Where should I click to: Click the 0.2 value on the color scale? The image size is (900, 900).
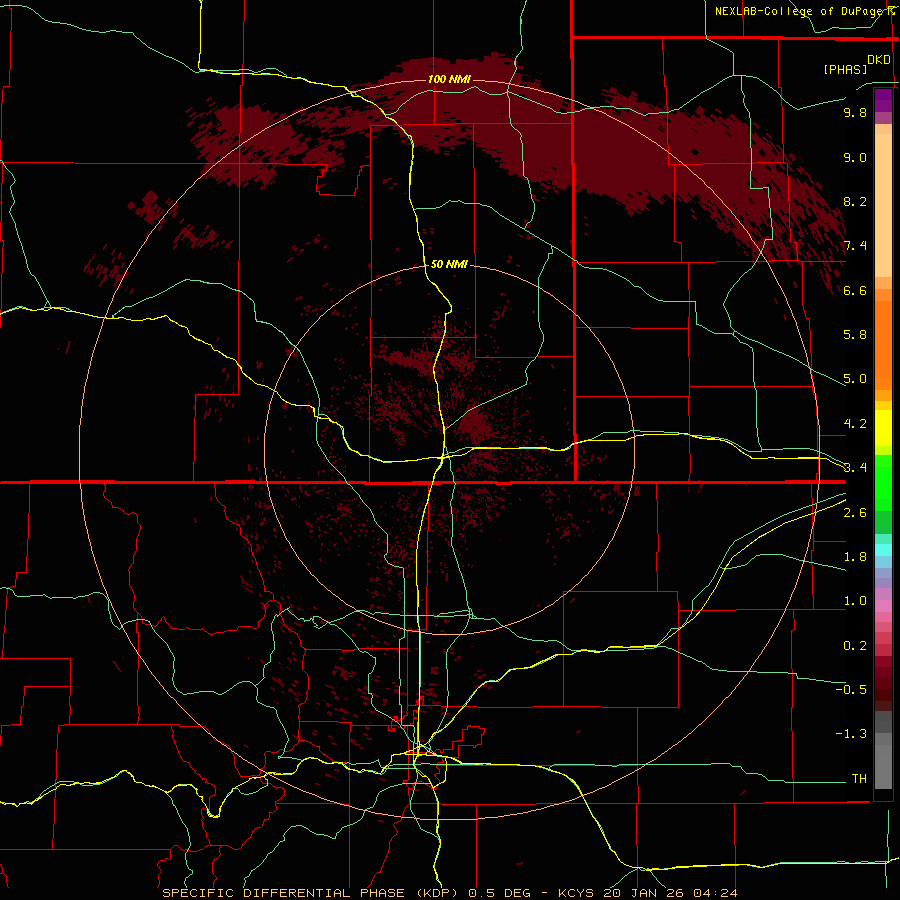coord(855,646)
